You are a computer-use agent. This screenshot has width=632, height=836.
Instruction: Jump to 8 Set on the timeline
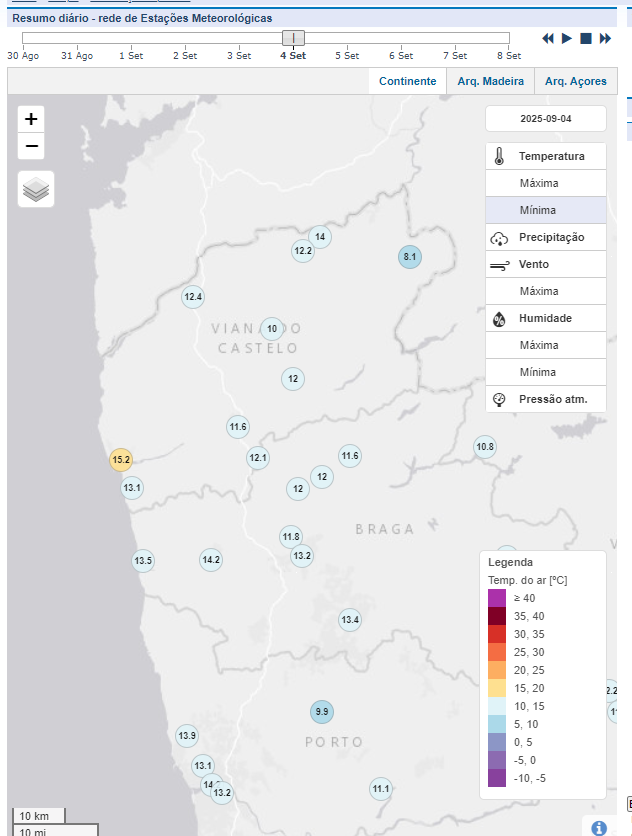coord(509,55)
